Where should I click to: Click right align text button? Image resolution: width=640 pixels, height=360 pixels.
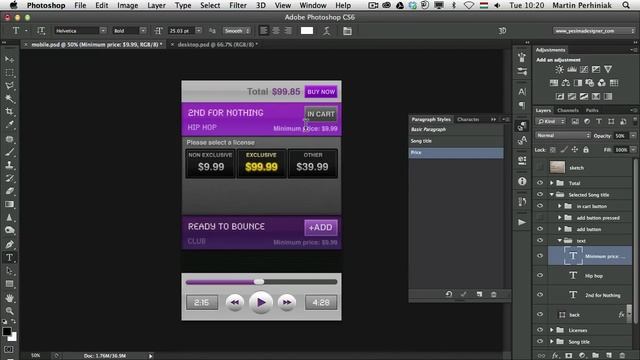pos(289,31)
